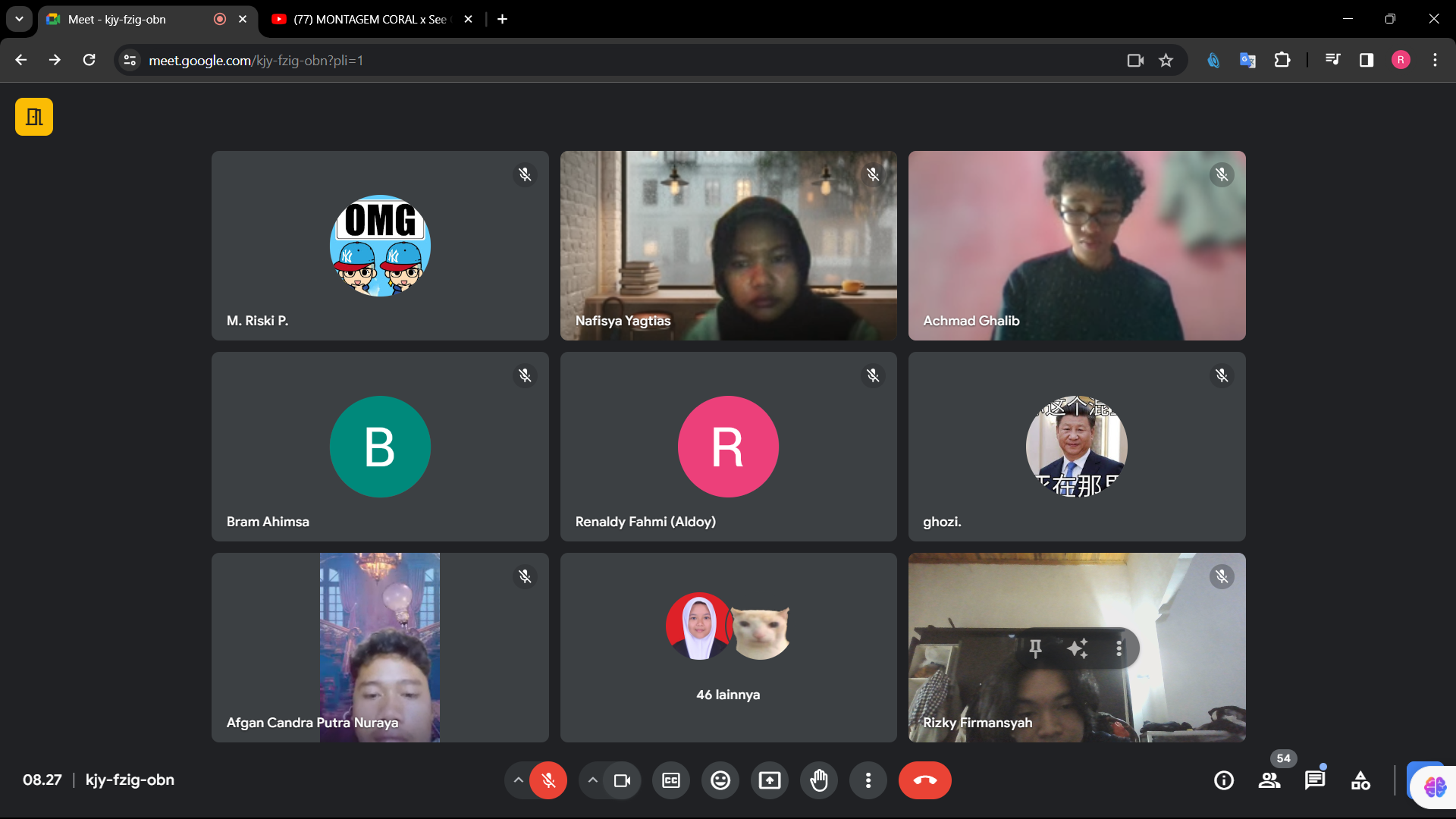Unmute the microphone

[x=548, y=780]
